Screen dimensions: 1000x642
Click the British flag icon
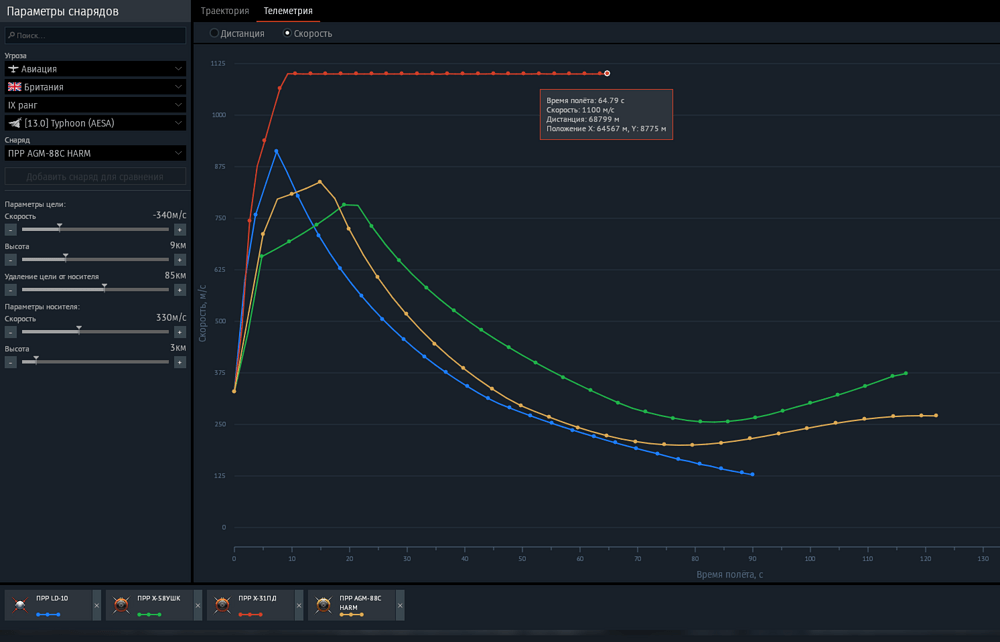point(14,87)
